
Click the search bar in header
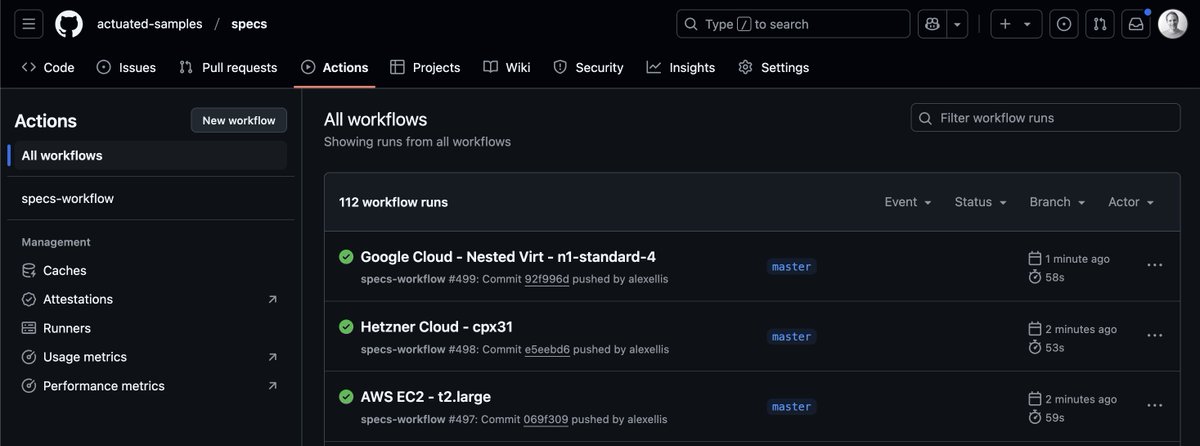pyautogui.click(x=793, y=24)
